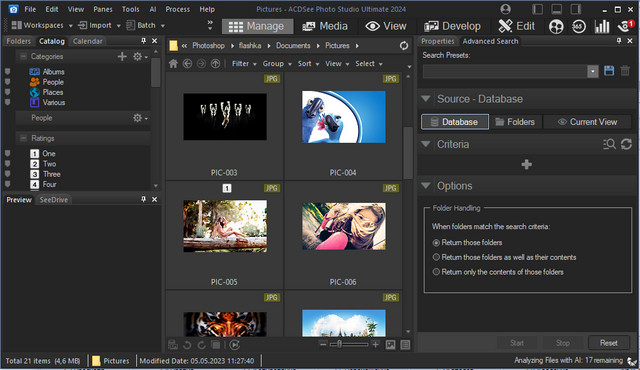The height and width of the screenshot is (370, 640).
Task: Toggle the Database source button
Action: point(455,122)
